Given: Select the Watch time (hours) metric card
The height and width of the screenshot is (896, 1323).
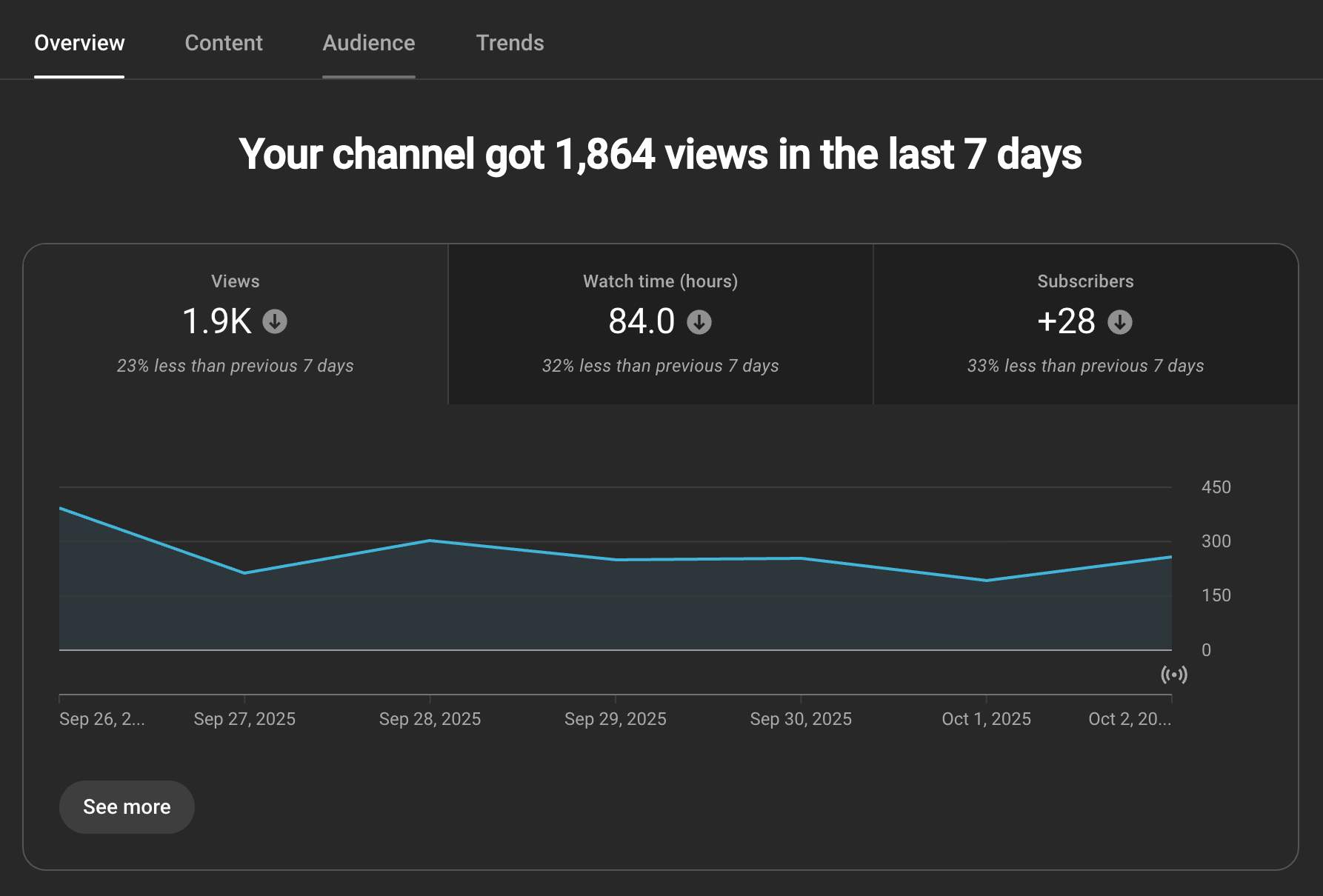Looking at the screenshot, I should (661, 324).
